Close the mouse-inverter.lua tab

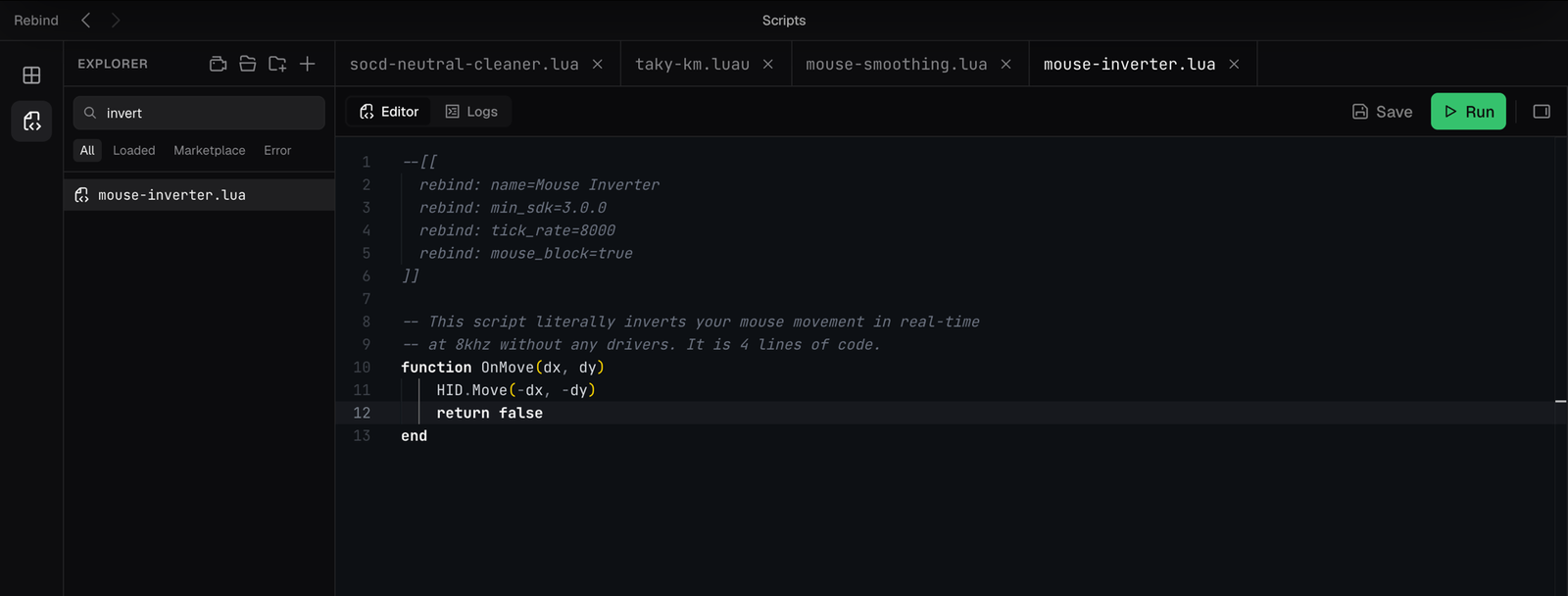(1234, 64)
